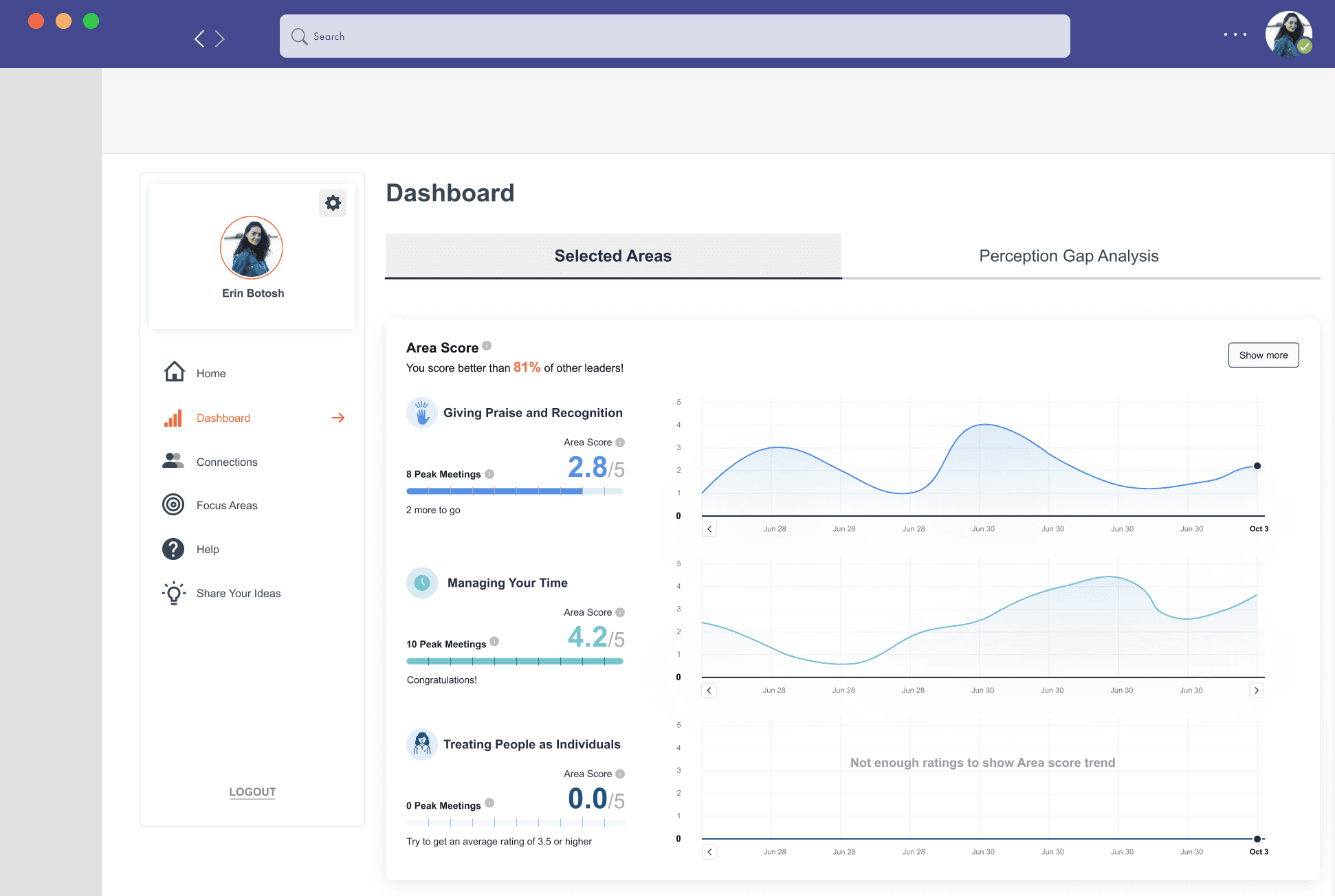1335x896 pixels.
Task: Click into the Search field
Action: (x=674, y=36)
